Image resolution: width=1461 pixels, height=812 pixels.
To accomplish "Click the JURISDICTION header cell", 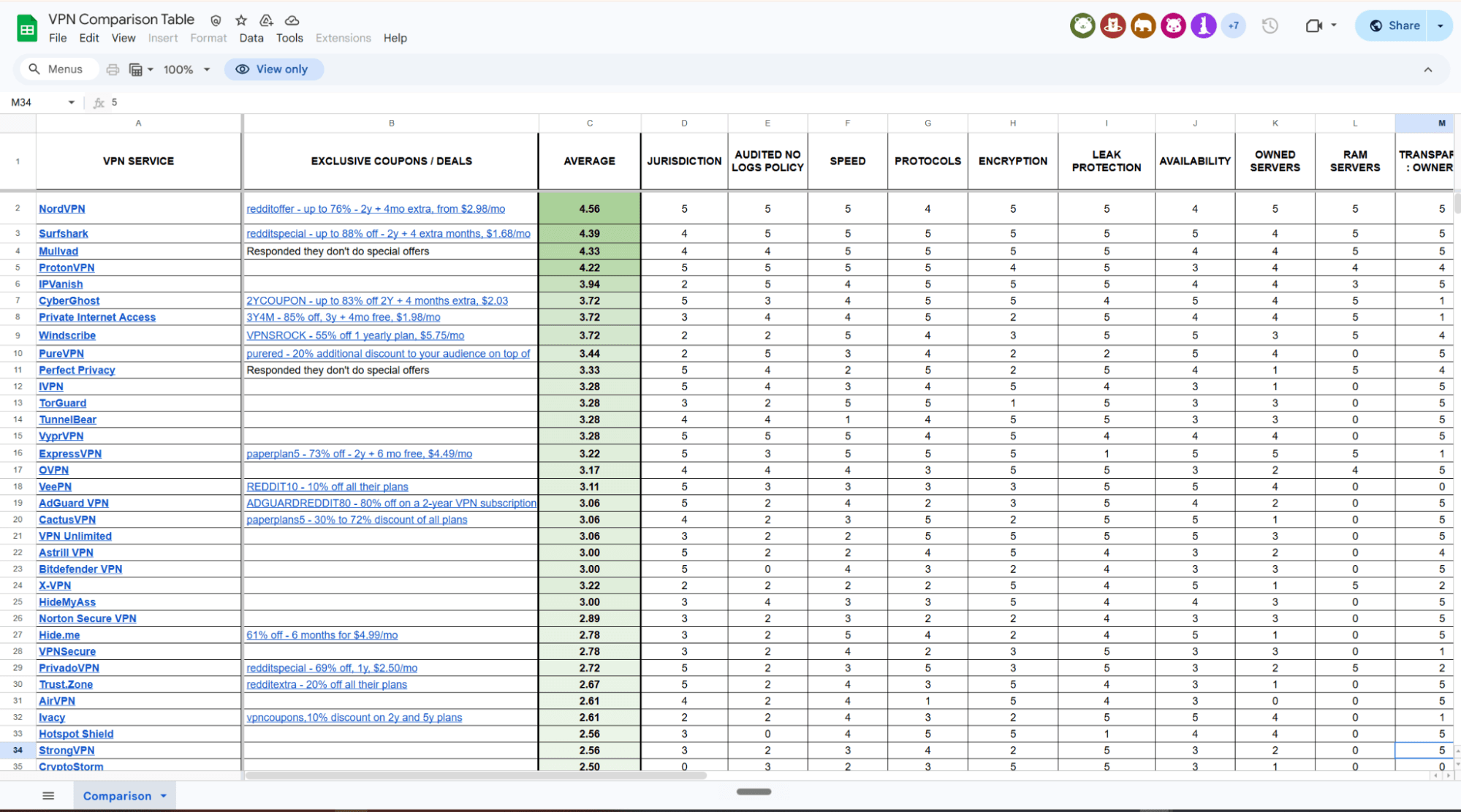I will (684, 161).
